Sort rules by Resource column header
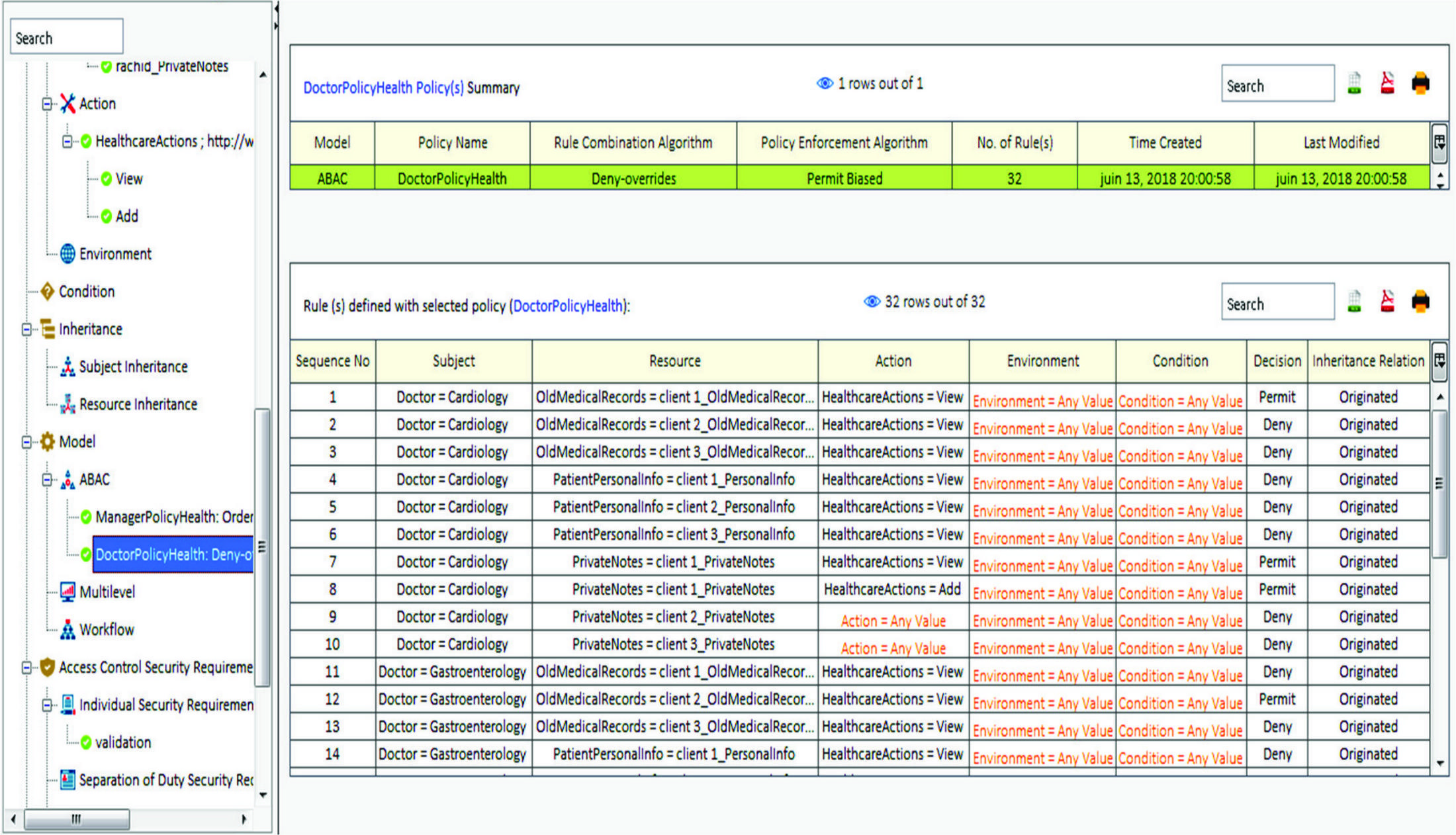 tap(675, 361)
